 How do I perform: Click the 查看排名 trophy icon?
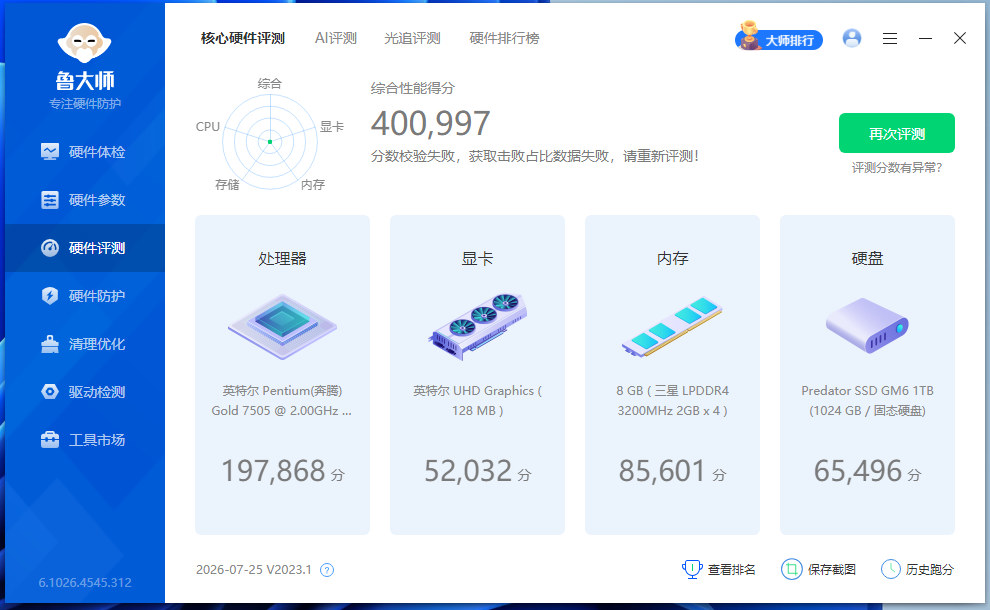pyautogui.click(x=692, y=569)
